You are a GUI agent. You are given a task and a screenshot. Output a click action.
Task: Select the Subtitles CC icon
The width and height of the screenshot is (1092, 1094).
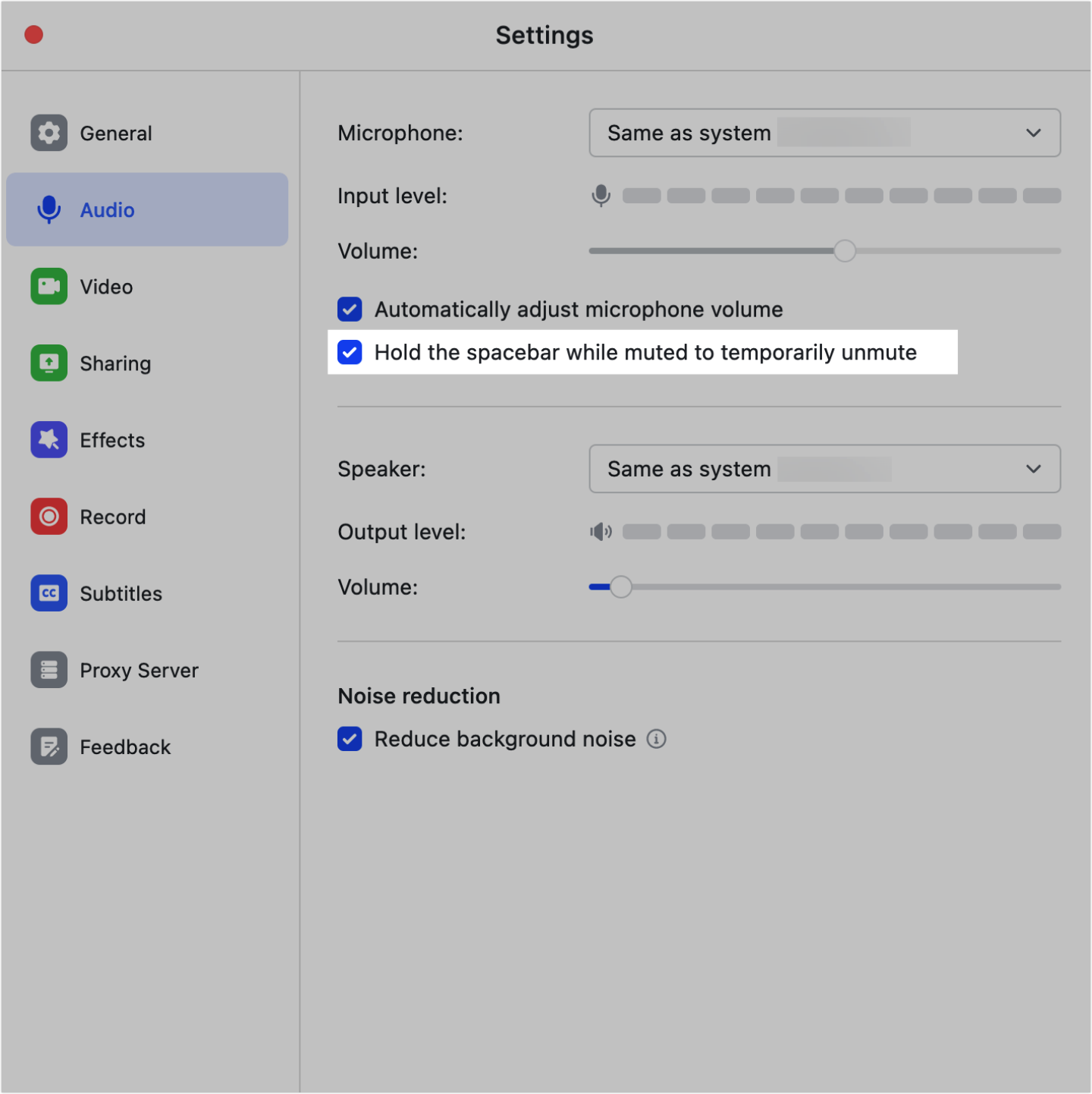coord(49,593)
